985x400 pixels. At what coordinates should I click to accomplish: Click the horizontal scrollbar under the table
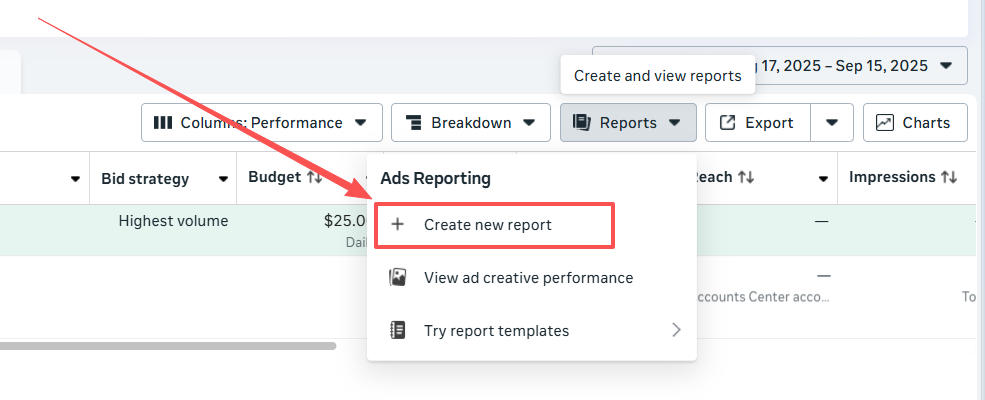(168, 346)
